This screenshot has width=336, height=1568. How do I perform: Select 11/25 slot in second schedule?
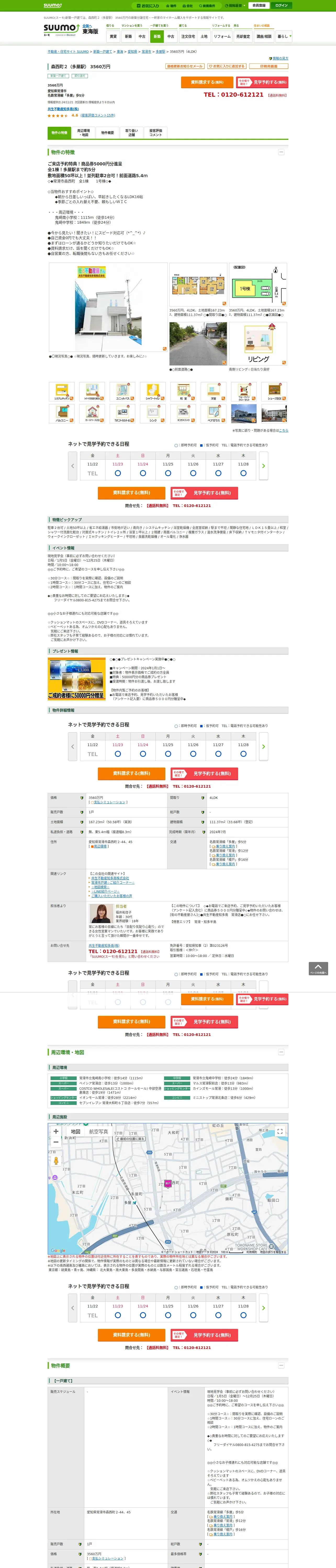[x=168, y=754]
